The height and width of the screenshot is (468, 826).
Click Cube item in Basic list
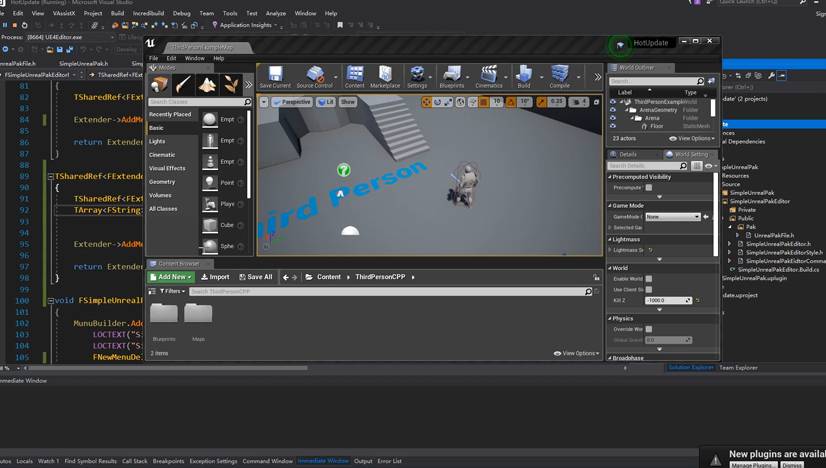[x=223, y=225]
